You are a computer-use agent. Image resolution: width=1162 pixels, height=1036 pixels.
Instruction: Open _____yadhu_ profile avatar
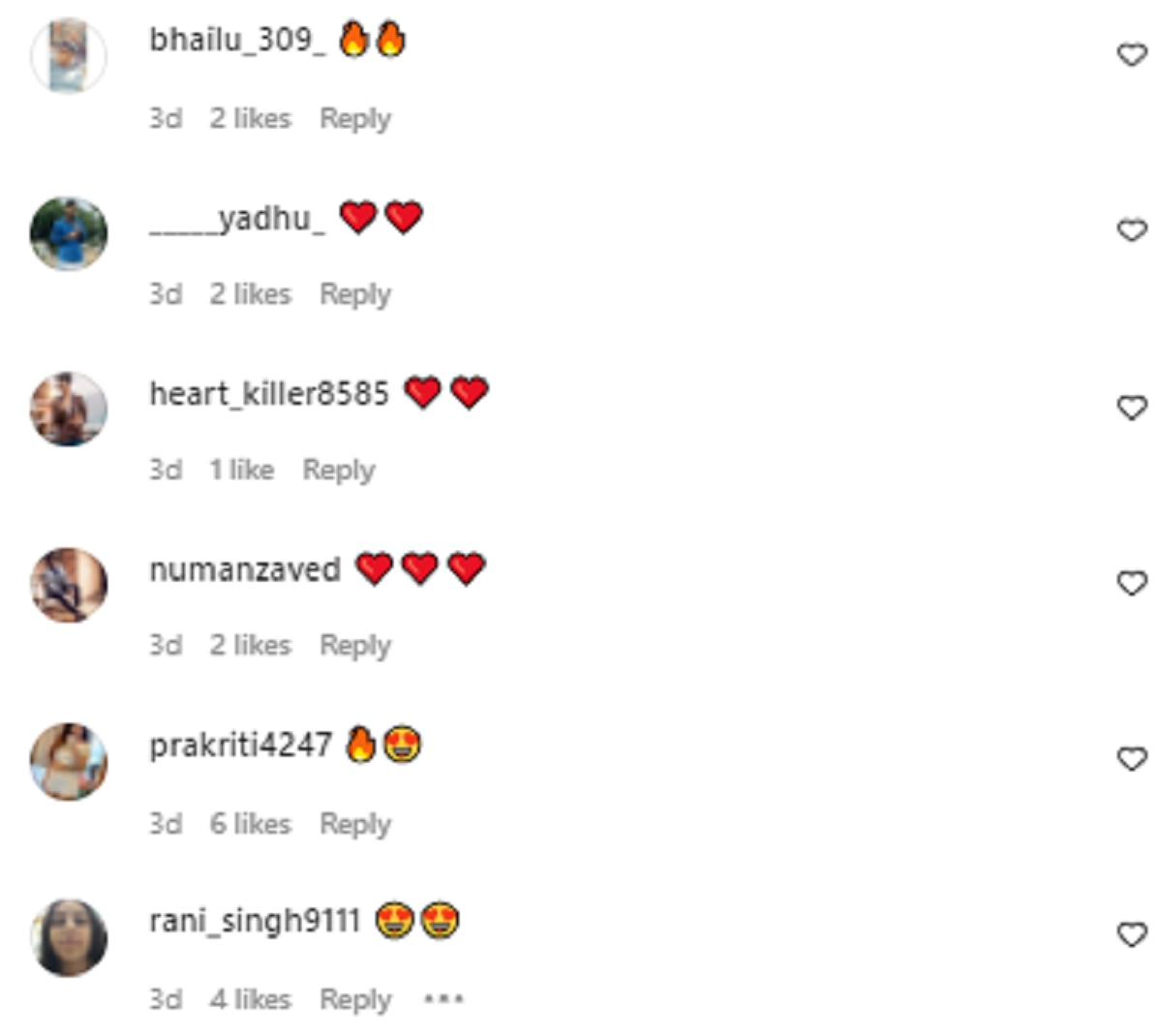69,233
